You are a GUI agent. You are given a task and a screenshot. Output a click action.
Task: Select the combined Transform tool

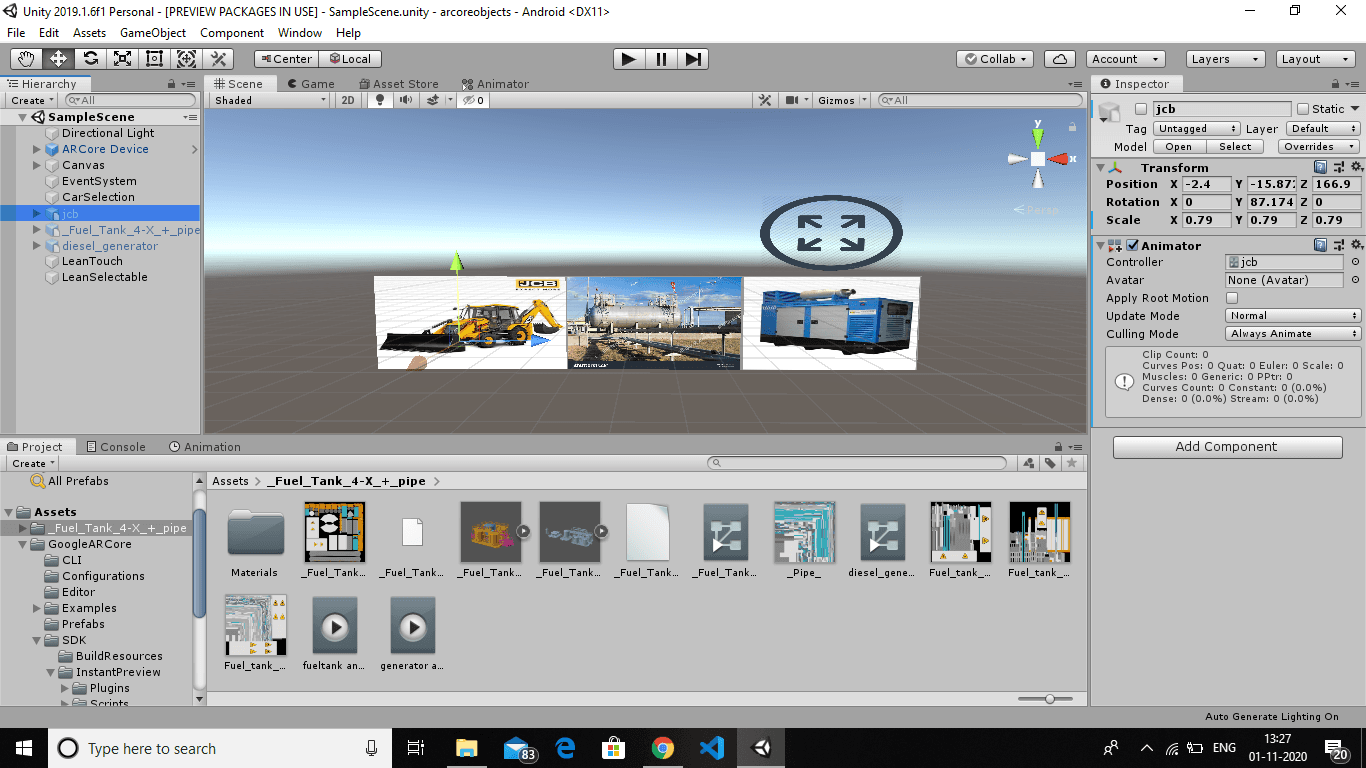[x=187, y=59]
